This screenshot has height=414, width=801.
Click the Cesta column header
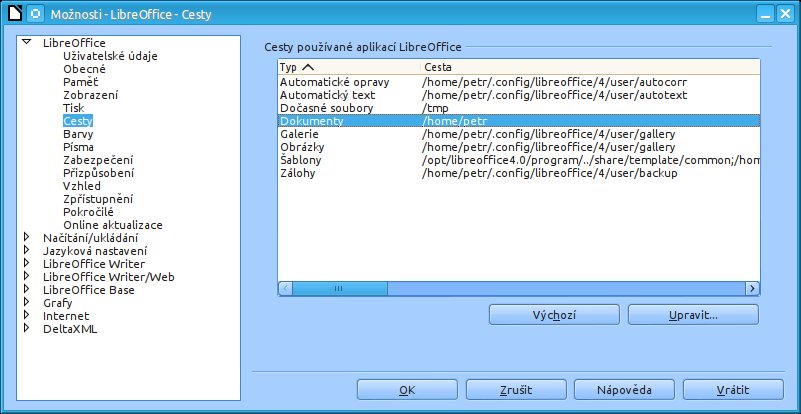(x=590, y=67)
